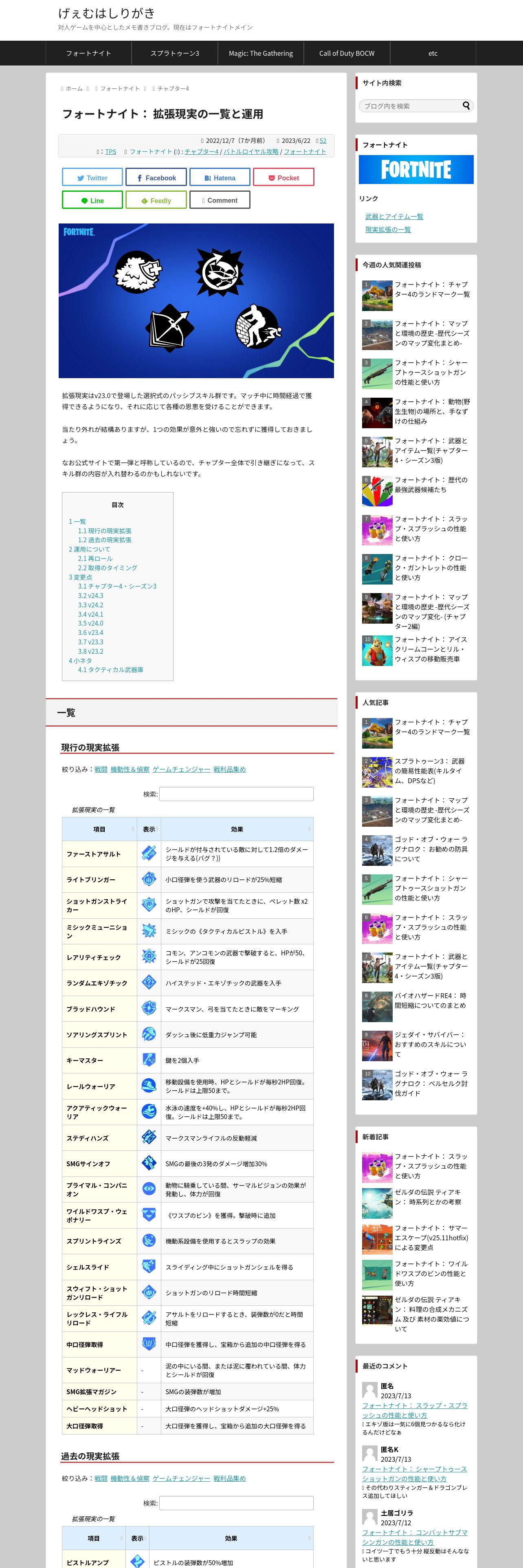Filter current augments by 戦闘

(x=101, y=769)
